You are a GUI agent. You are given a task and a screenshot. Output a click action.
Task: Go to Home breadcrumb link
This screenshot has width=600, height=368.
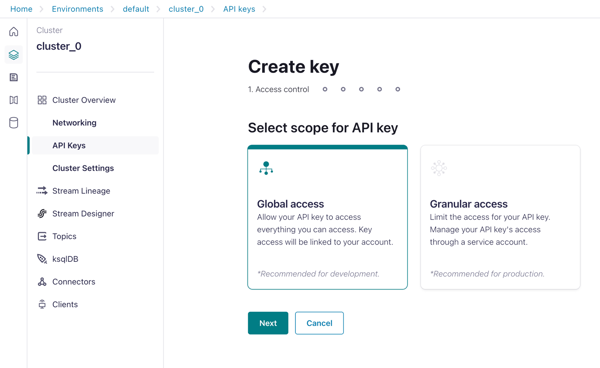(x=21, y=9)
